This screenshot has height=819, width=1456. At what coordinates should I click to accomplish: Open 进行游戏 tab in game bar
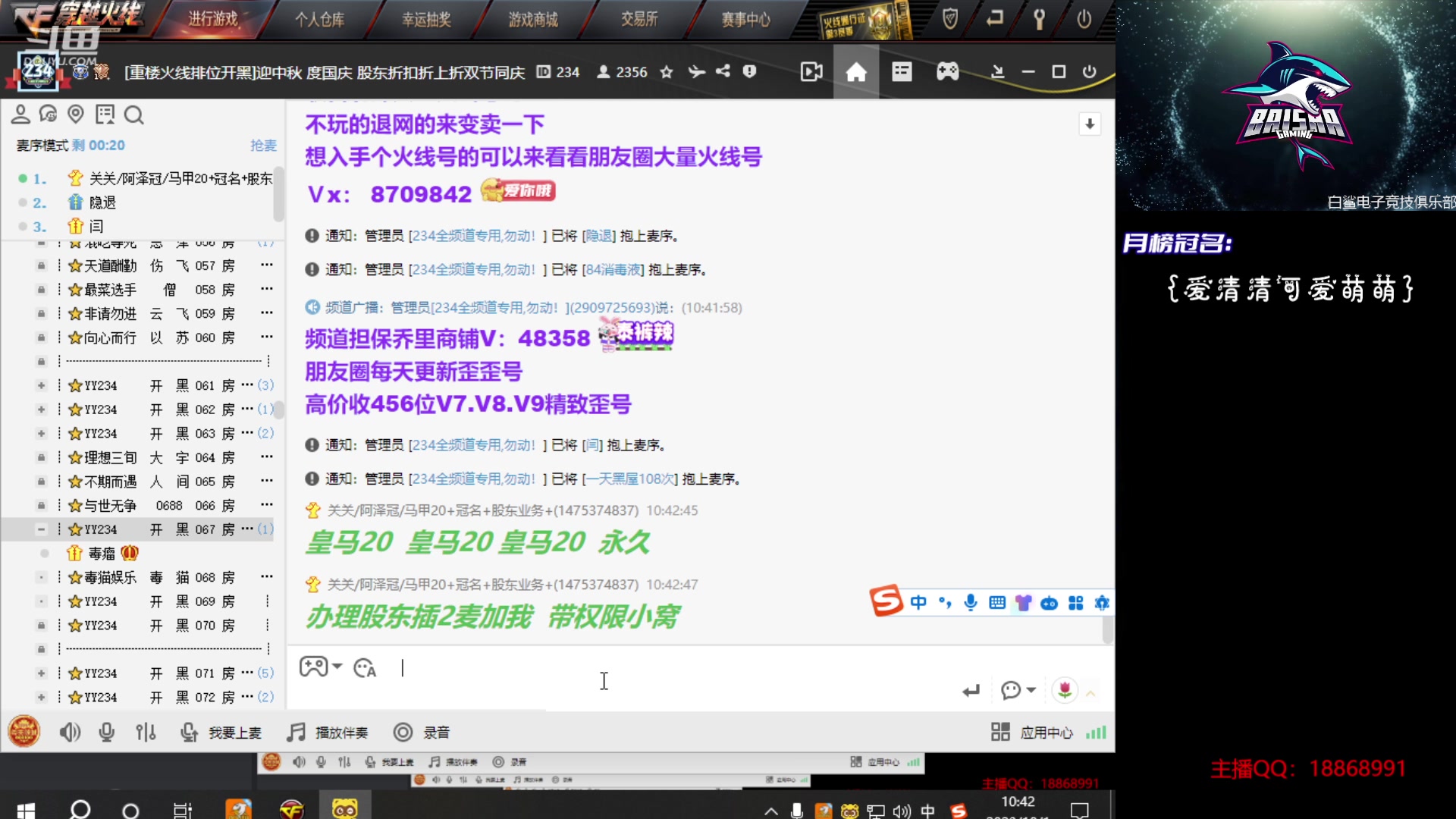point(213,19)
